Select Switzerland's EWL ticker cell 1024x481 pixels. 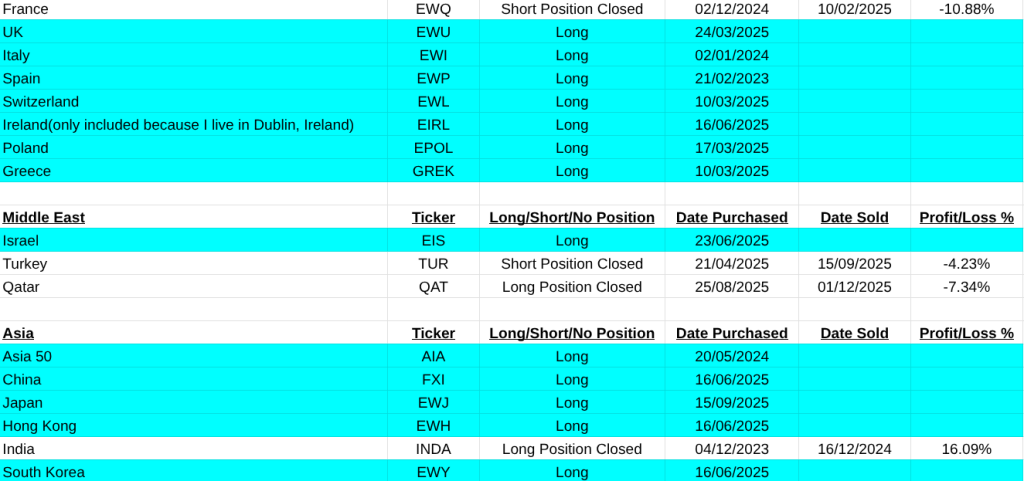433,102
